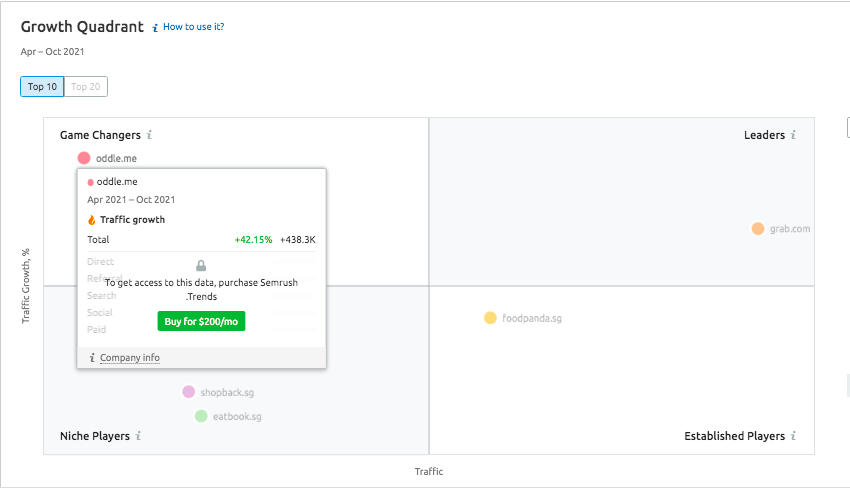Click the 'Traffic Growth, %' axis label
850x490 pixels.
tap(25, 286)
